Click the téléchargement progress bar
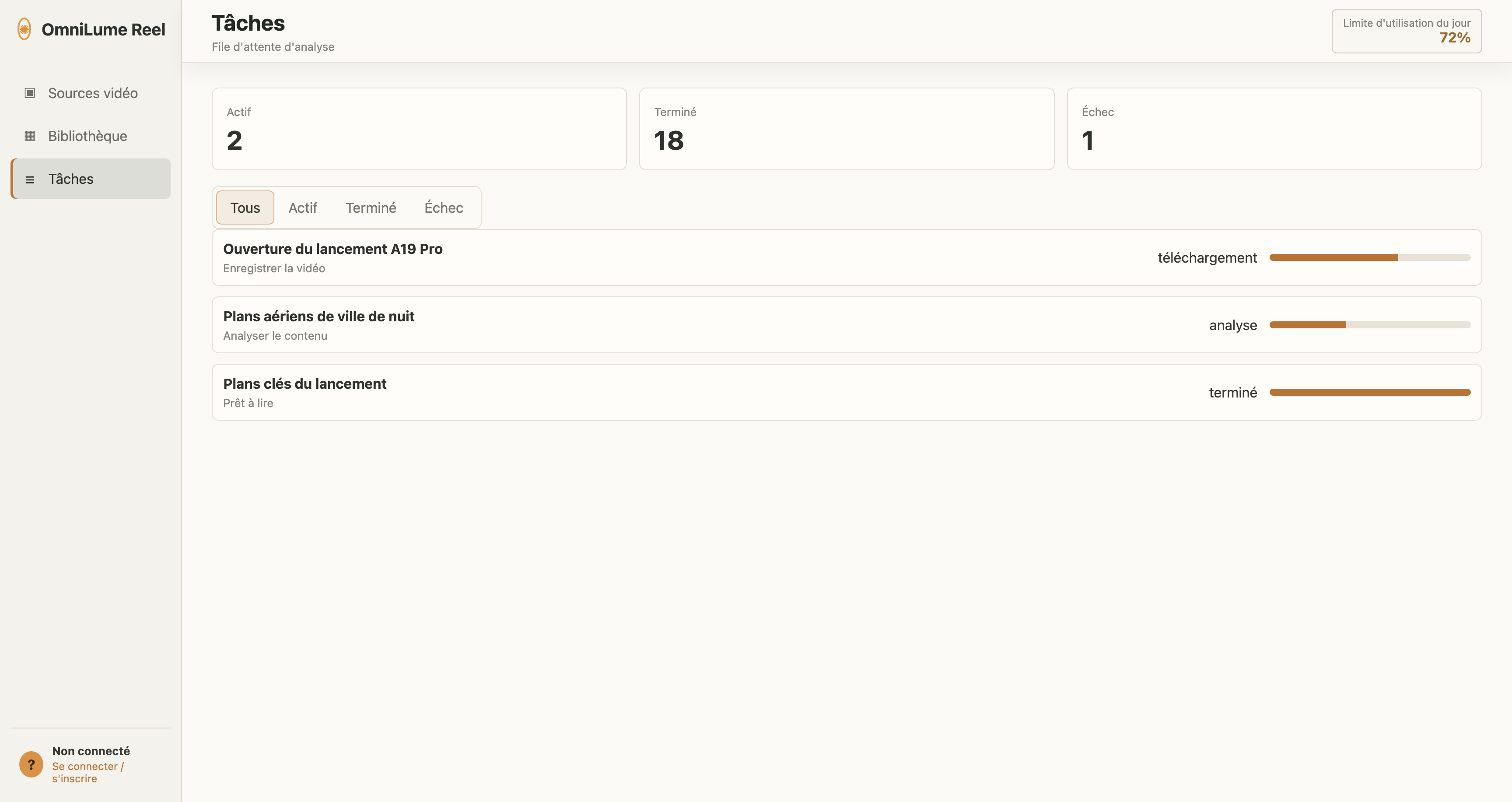The image size is (1512, 802). coord(1370,257)
